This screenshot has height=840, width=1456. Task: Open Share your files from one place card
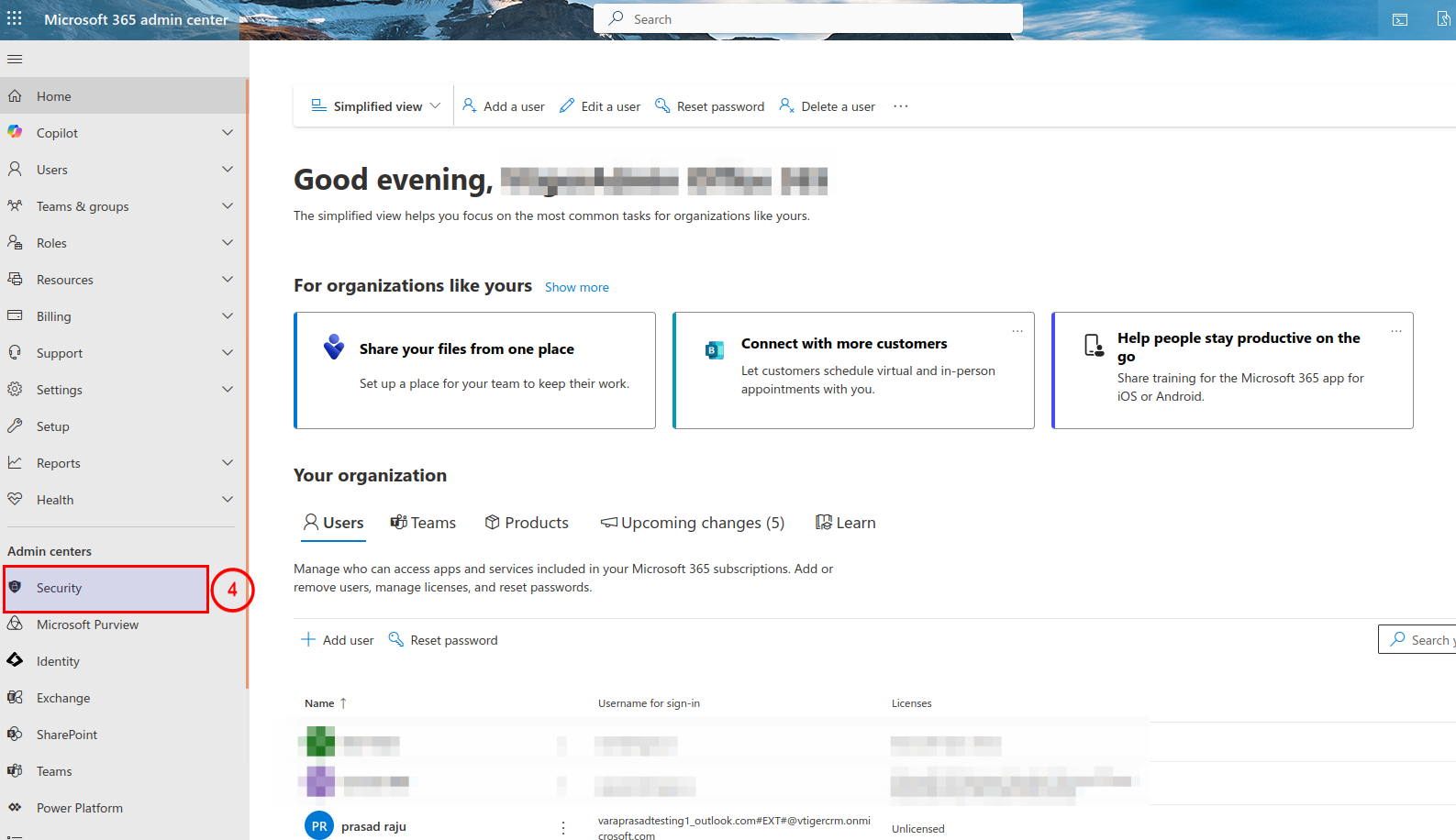(x=474, y=370)
